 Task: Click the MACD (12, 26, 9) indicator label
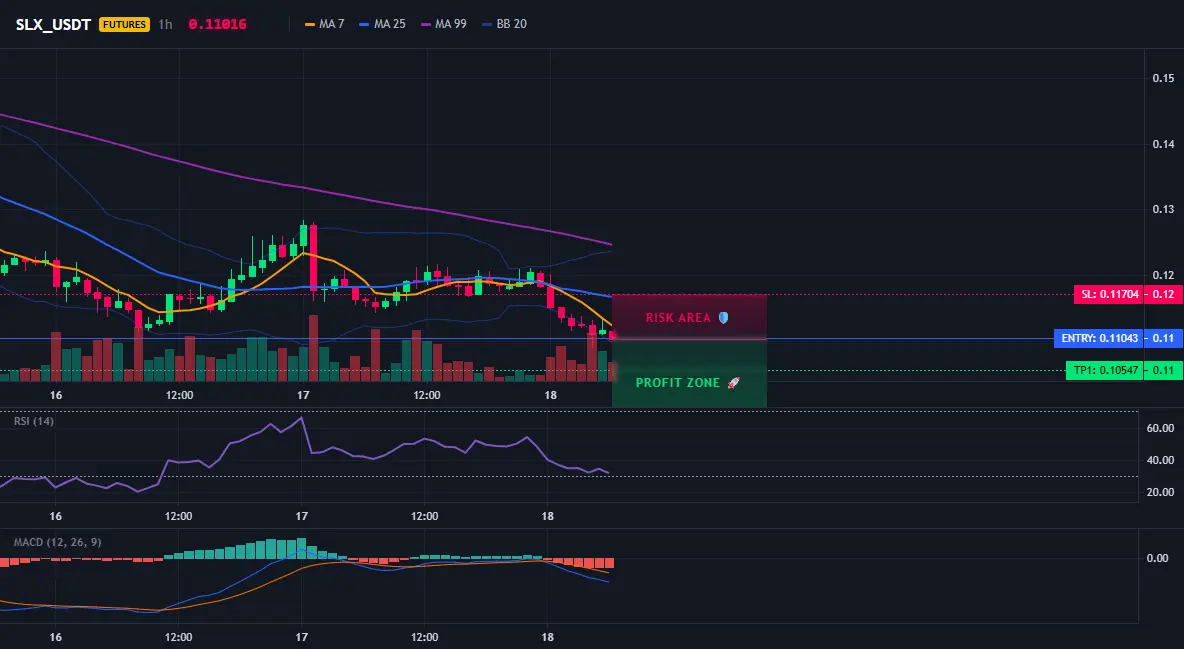(57, 542)
